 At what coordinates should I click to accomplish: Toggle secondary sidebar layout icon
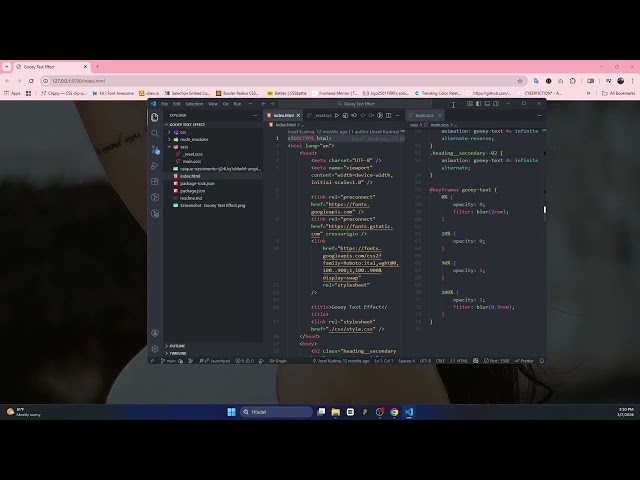tap(496, 104)
